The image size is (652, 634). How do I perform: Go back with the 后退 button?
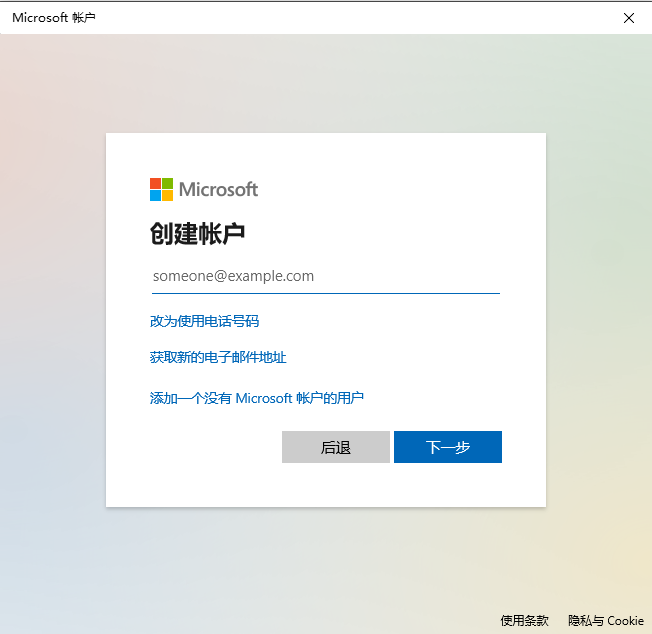click(x=336, y=447)
